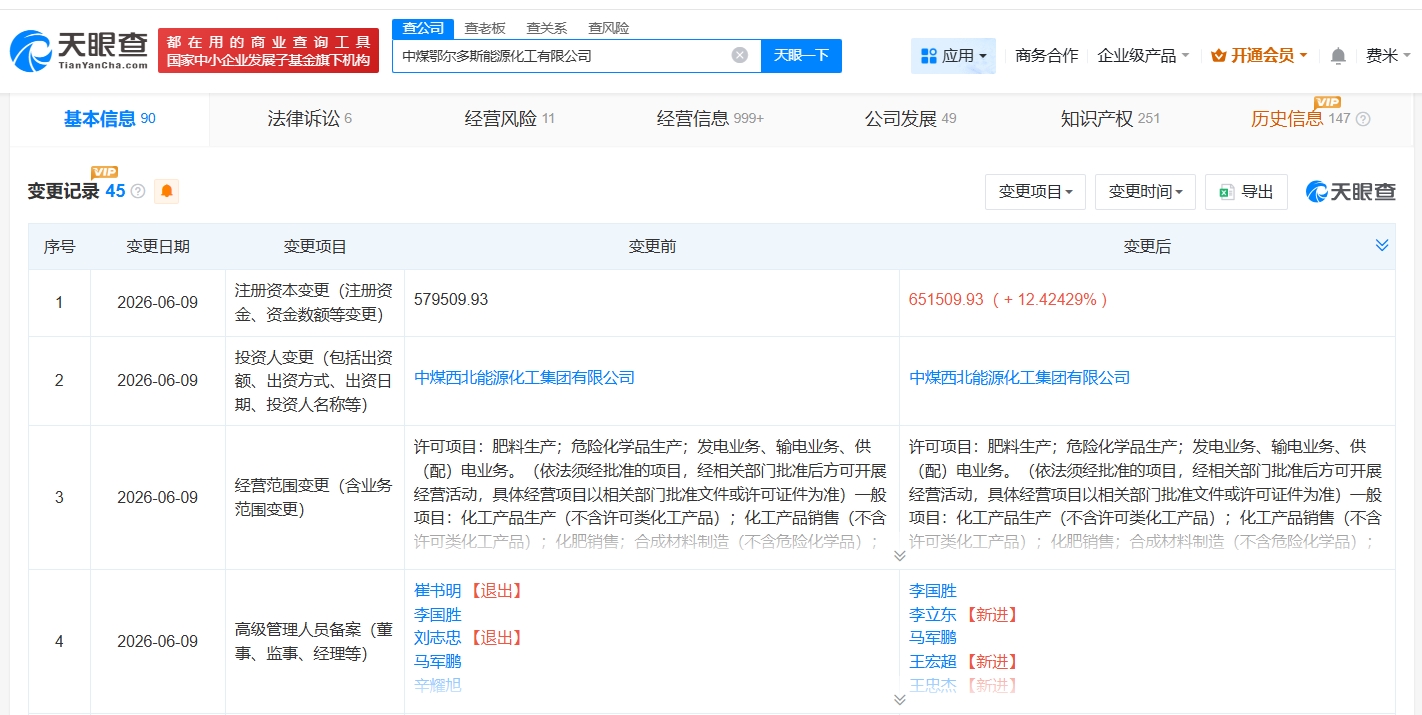Open the 开通会员 dropdown
Screen dimensions: 1422x715
coord(1259,56)
